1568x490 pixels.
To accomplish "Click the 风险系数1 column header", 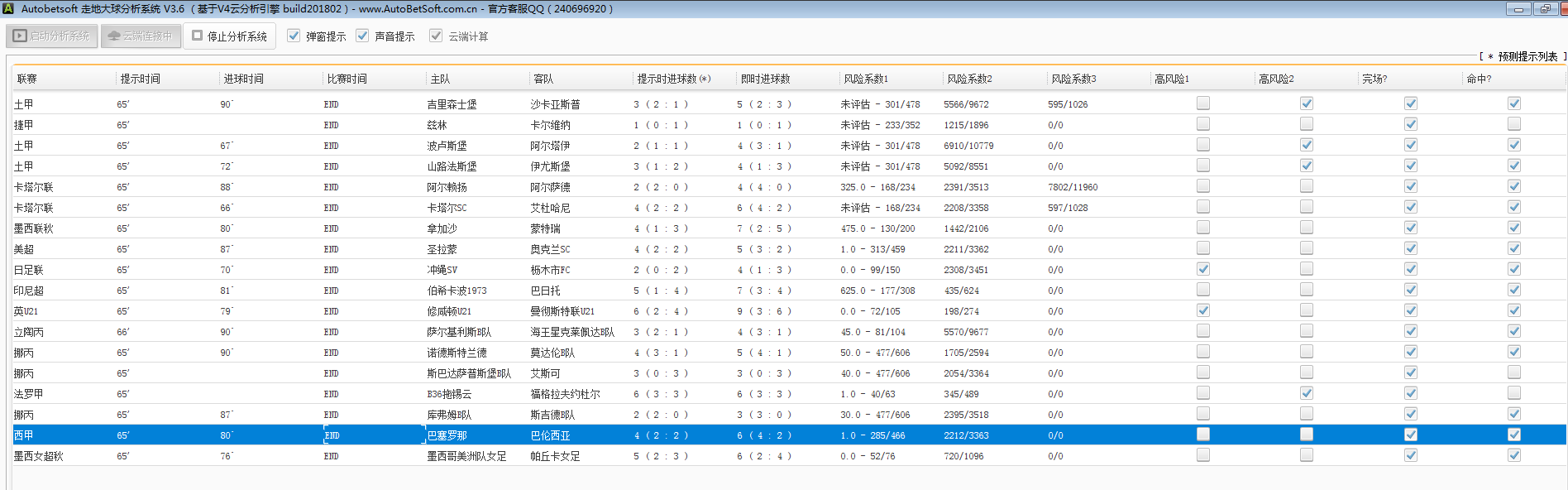I will 865,79.
